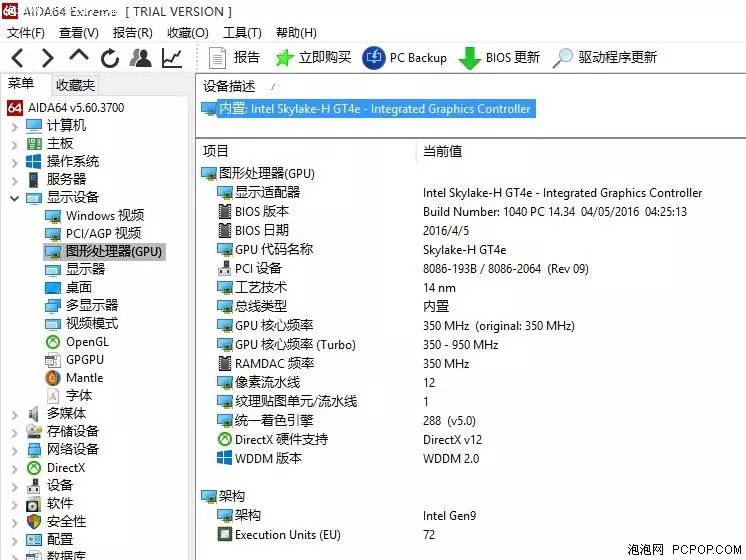Click the PCI 设备 row icon

point(225,268)
